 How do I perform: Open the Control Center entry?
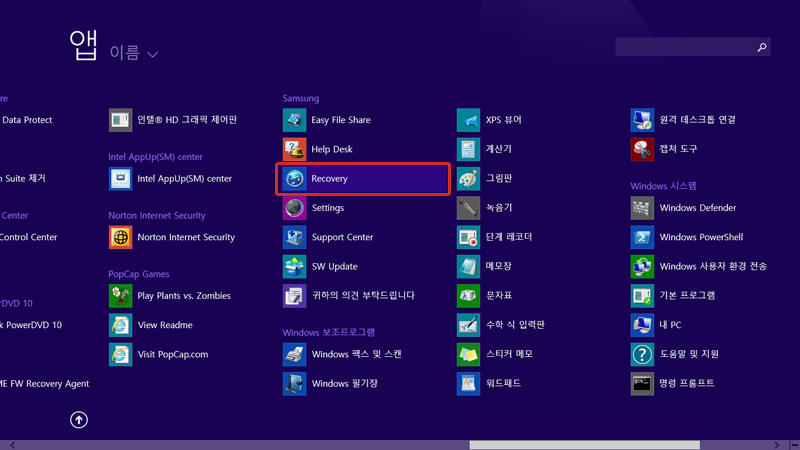point(29,237)
